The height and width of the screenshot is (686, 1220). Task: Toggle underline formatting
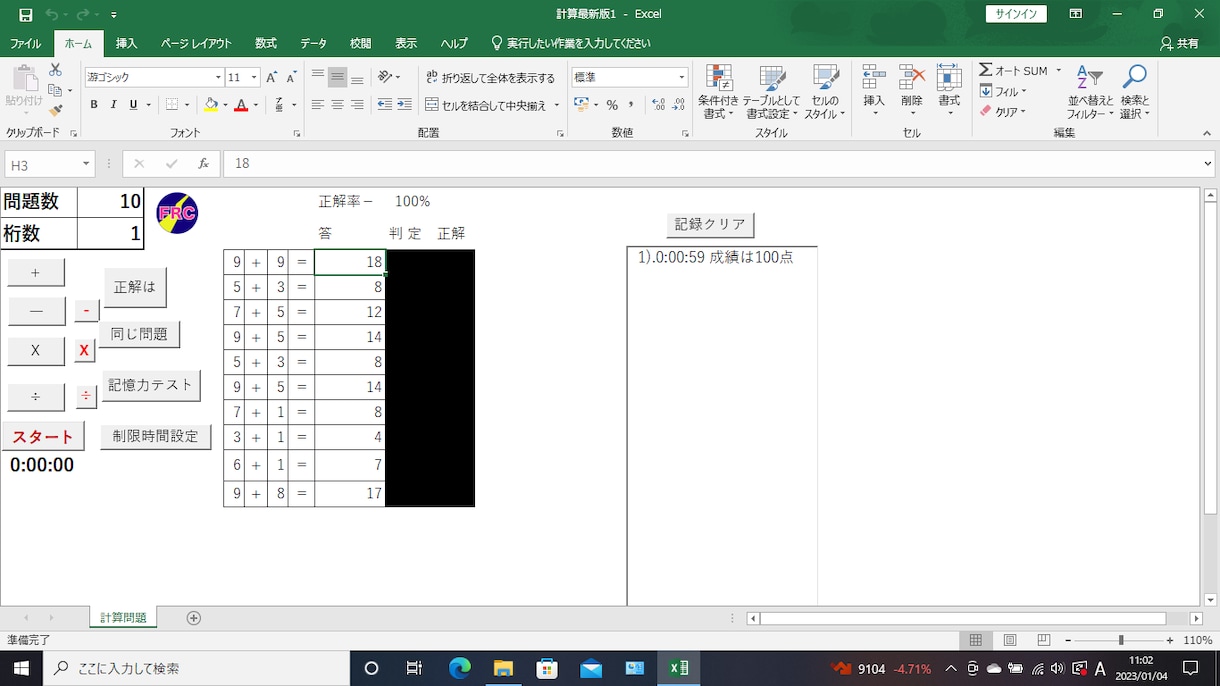[x=133, y=105]
